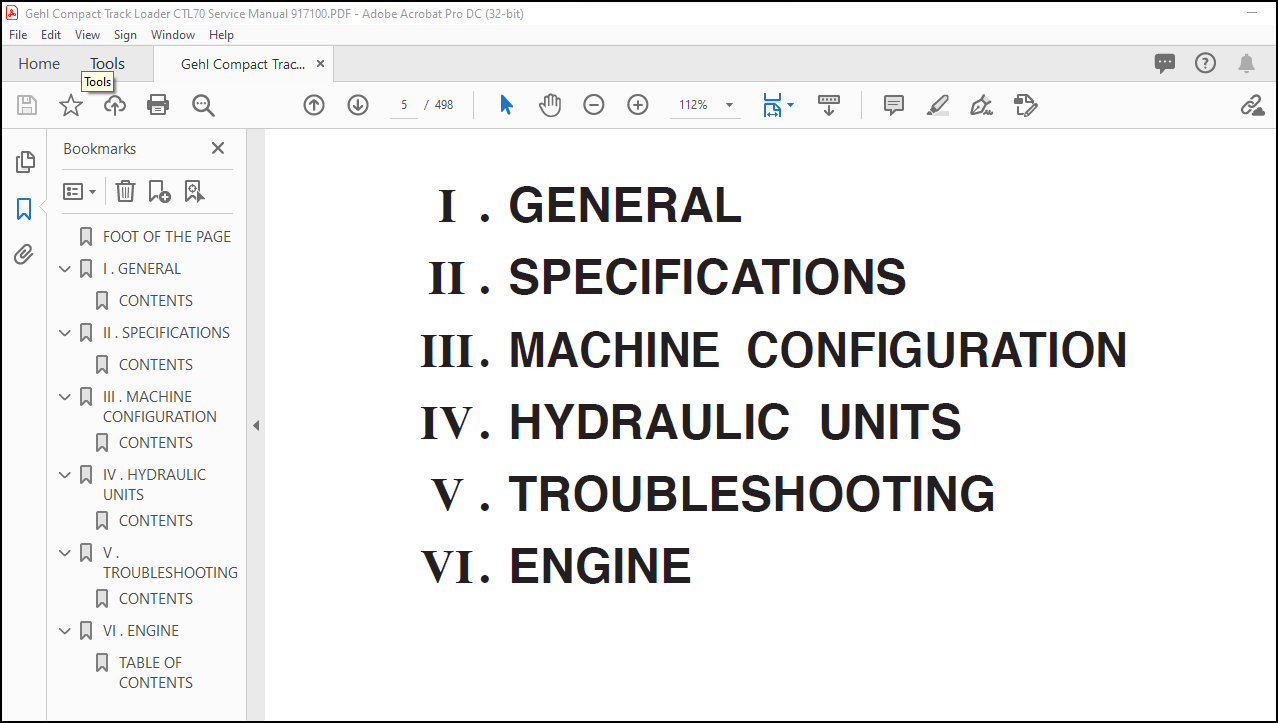Jump to III . MACHINE CONFIGURATION bookmark
This screenshot has height=723, width=1278.
(x=160, y=407)
